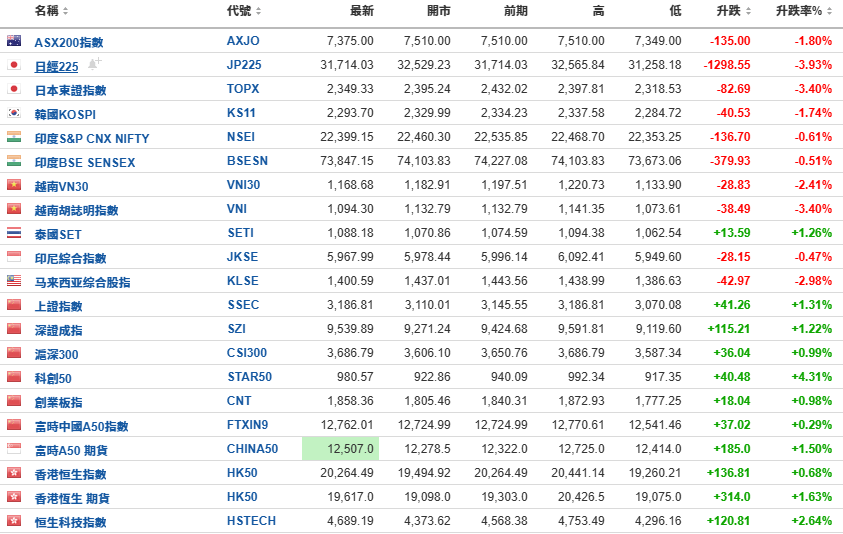Image resolution: width=843 pixels, height=534 pixels.
Task: Open the 深證成指 link
Action: 59,330
